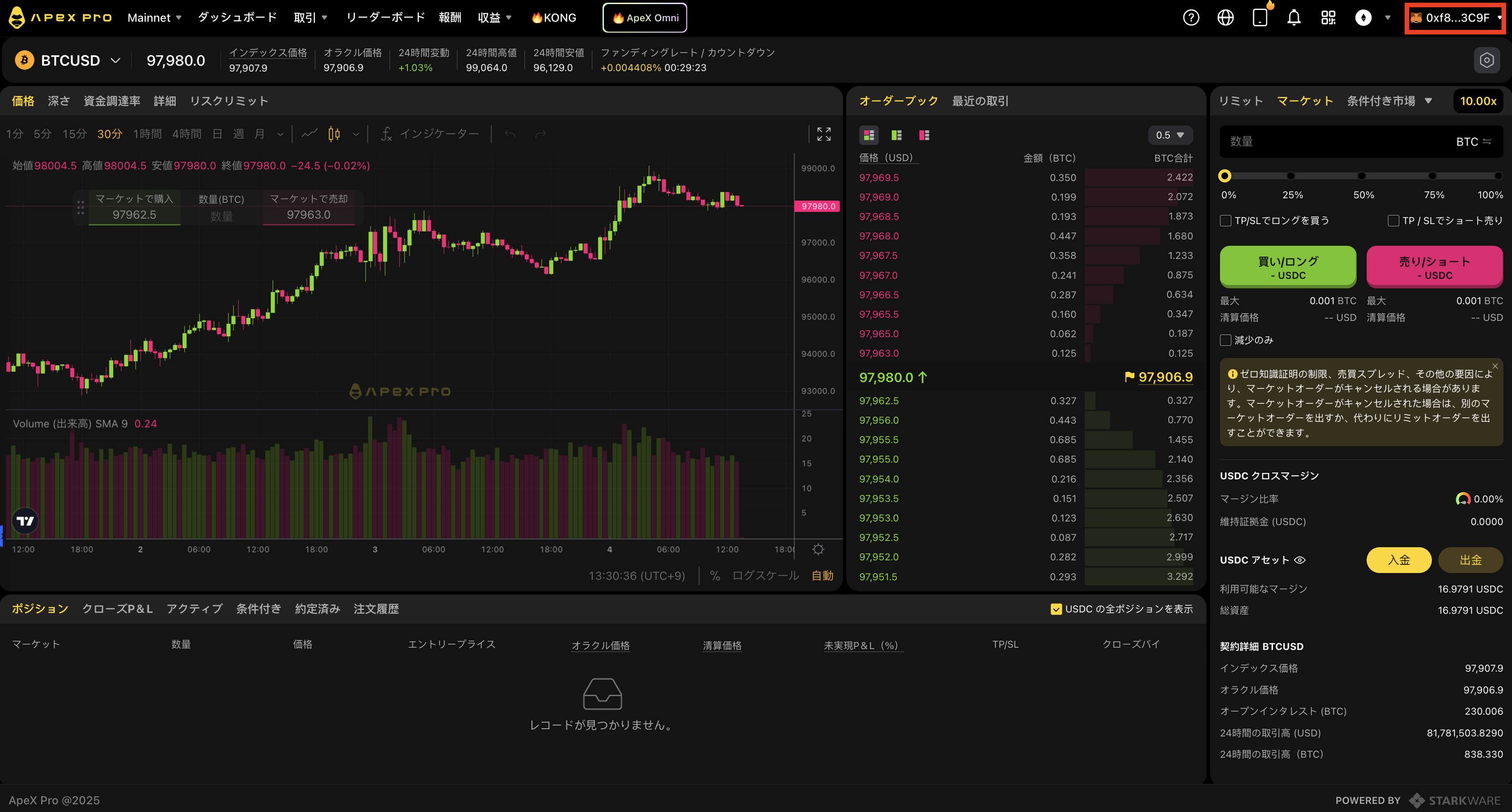Uncheck USDC の全ポジションを表示

(1056, 609)
